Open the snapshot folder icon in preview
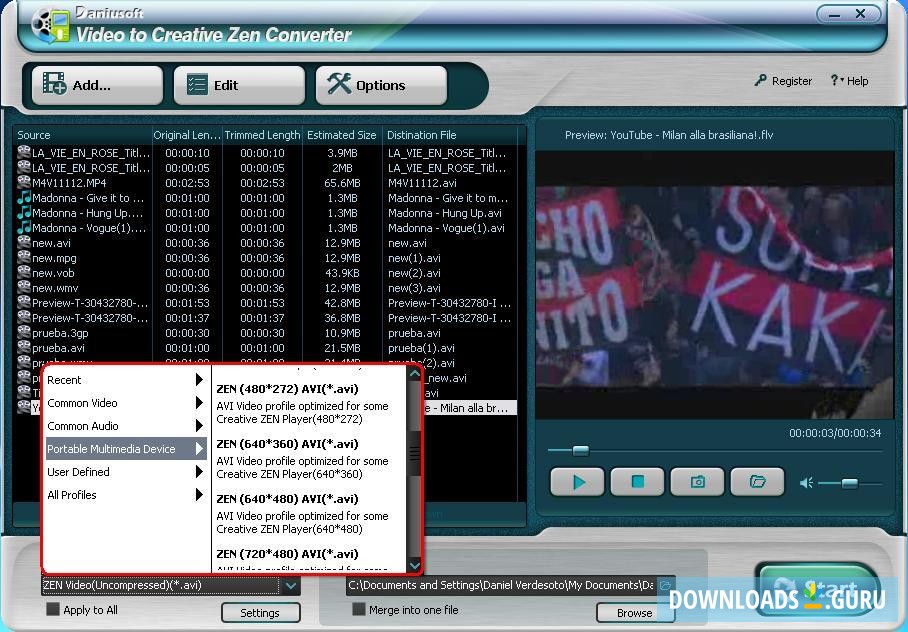The height and width of the screenshot is (632, 908). click(x=757, y=481)
